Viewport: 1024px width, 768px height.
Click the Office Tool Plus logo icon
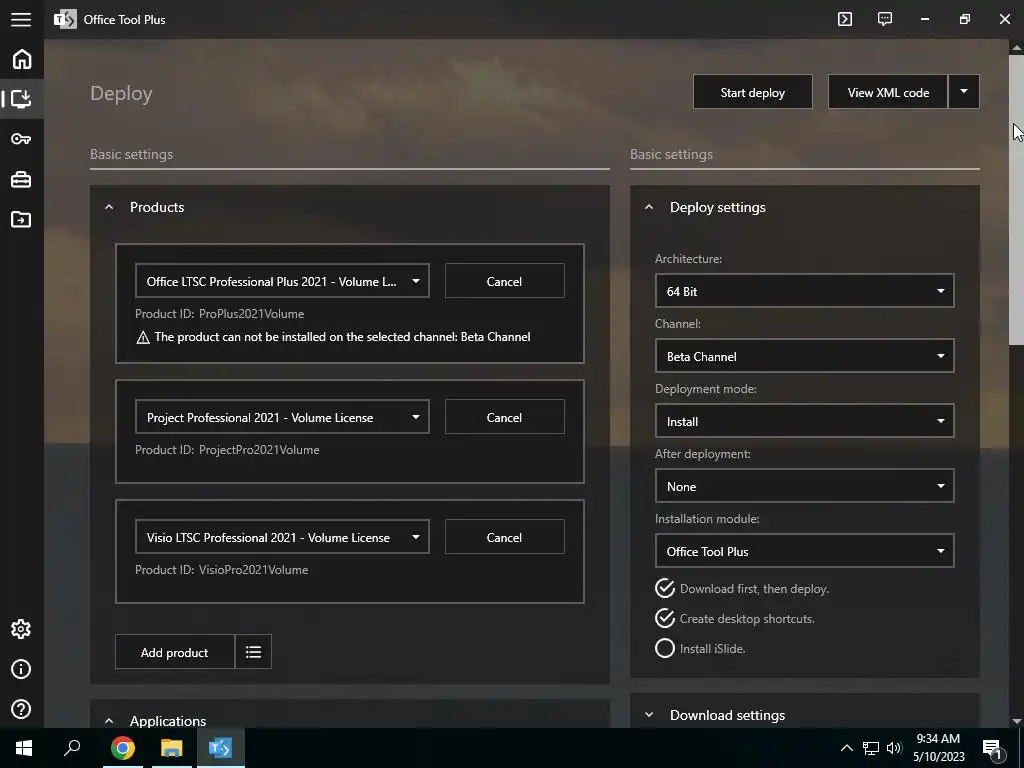coord(65,20)
